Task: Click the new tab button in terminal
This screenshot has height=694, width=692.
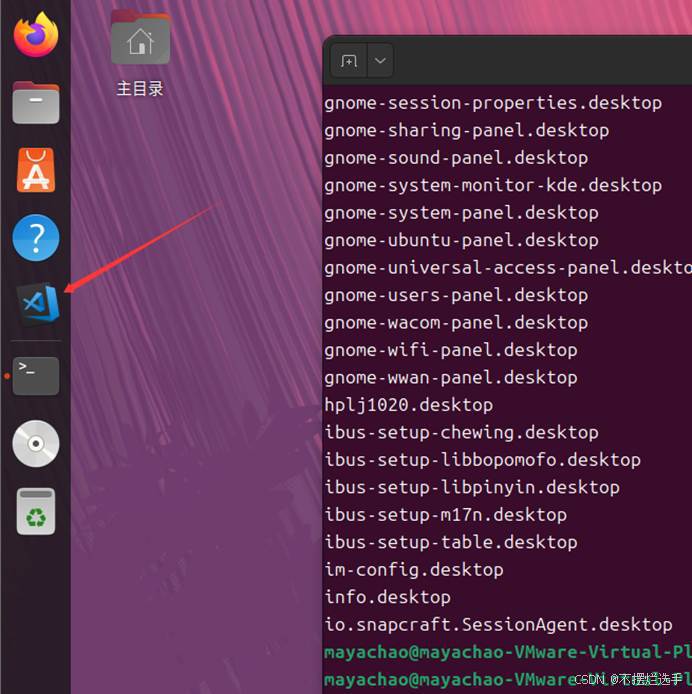Action: click(x=349, y=61)
